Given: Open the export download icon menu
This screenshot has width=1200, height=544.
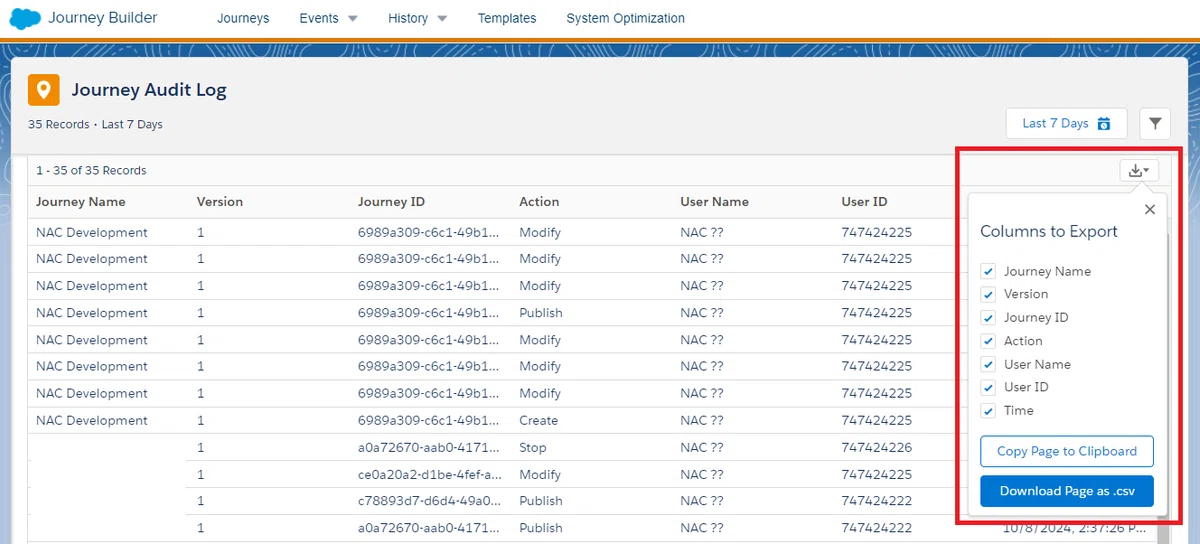Looking at the screenshot, I should click(x=1140, y=170).
